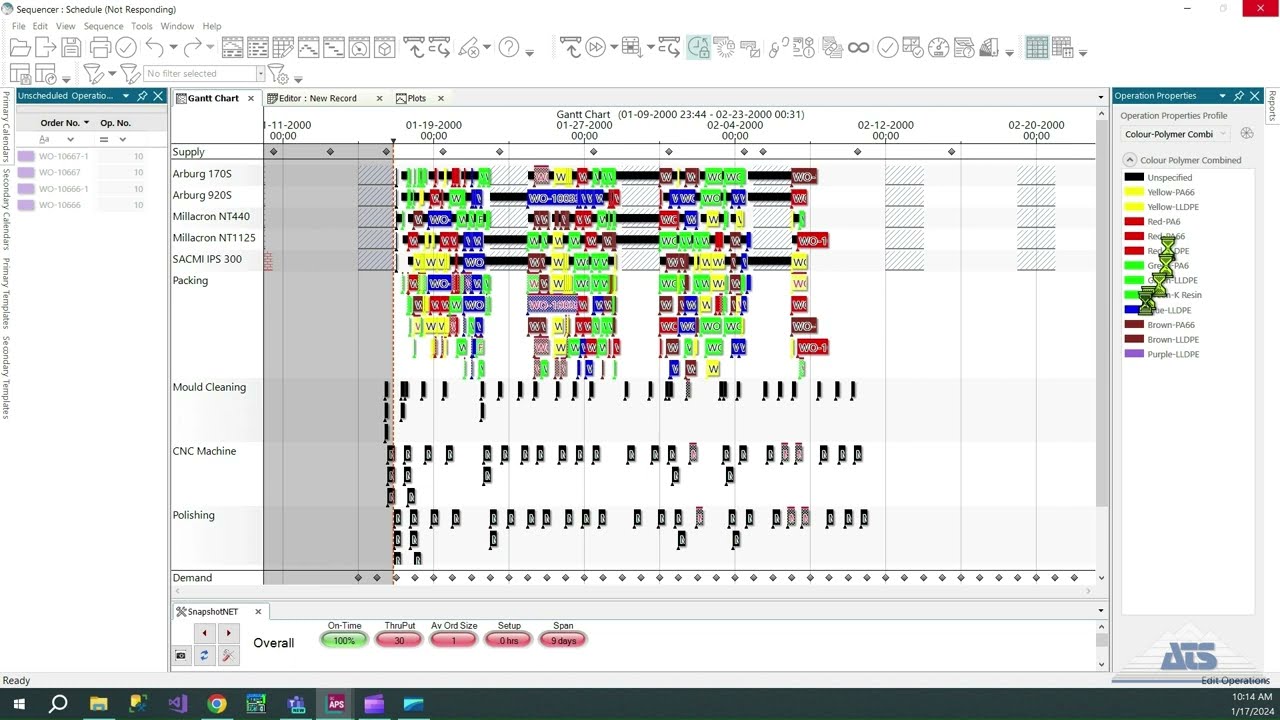The height and width of the screenshot is (720, 1280).
Task: Click the 3D box view toolbar icon
Action: click(385, 47)
